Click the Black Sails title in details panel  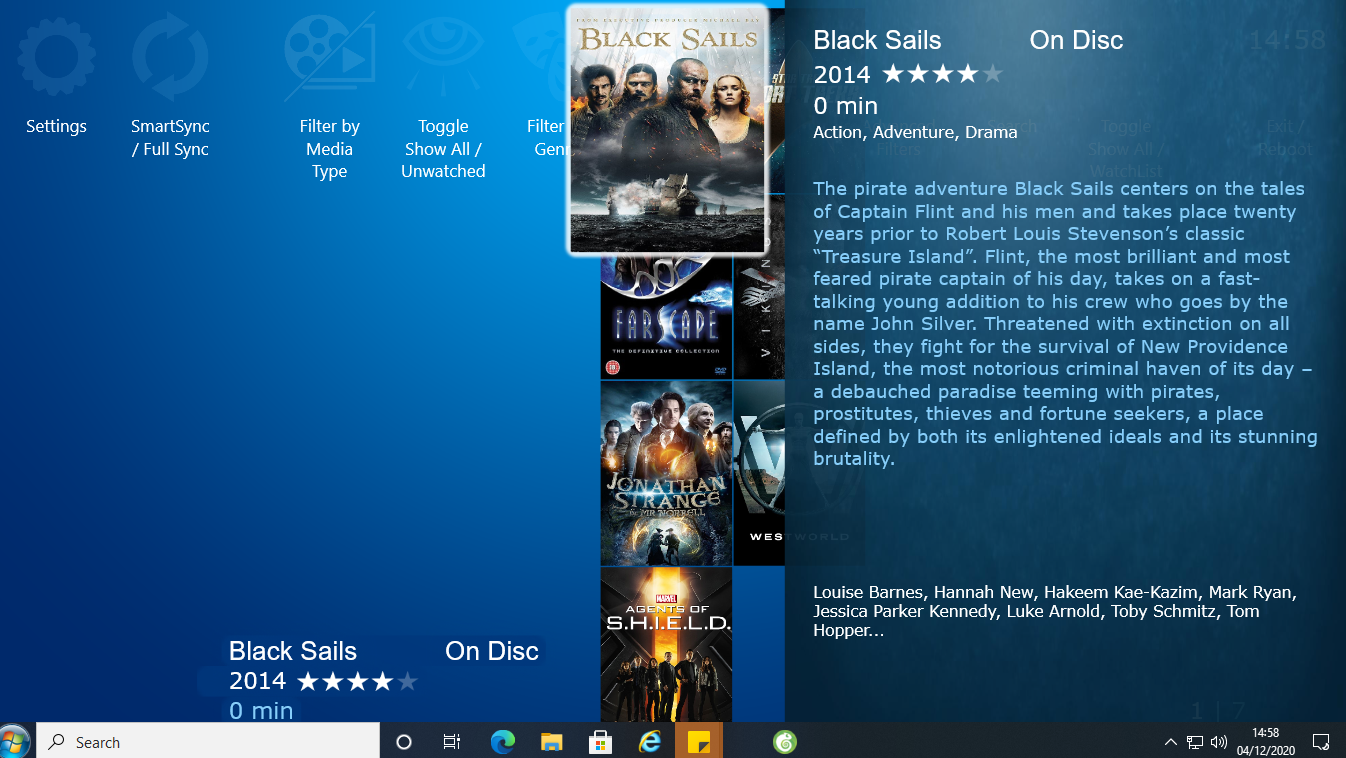coord(877,40)
